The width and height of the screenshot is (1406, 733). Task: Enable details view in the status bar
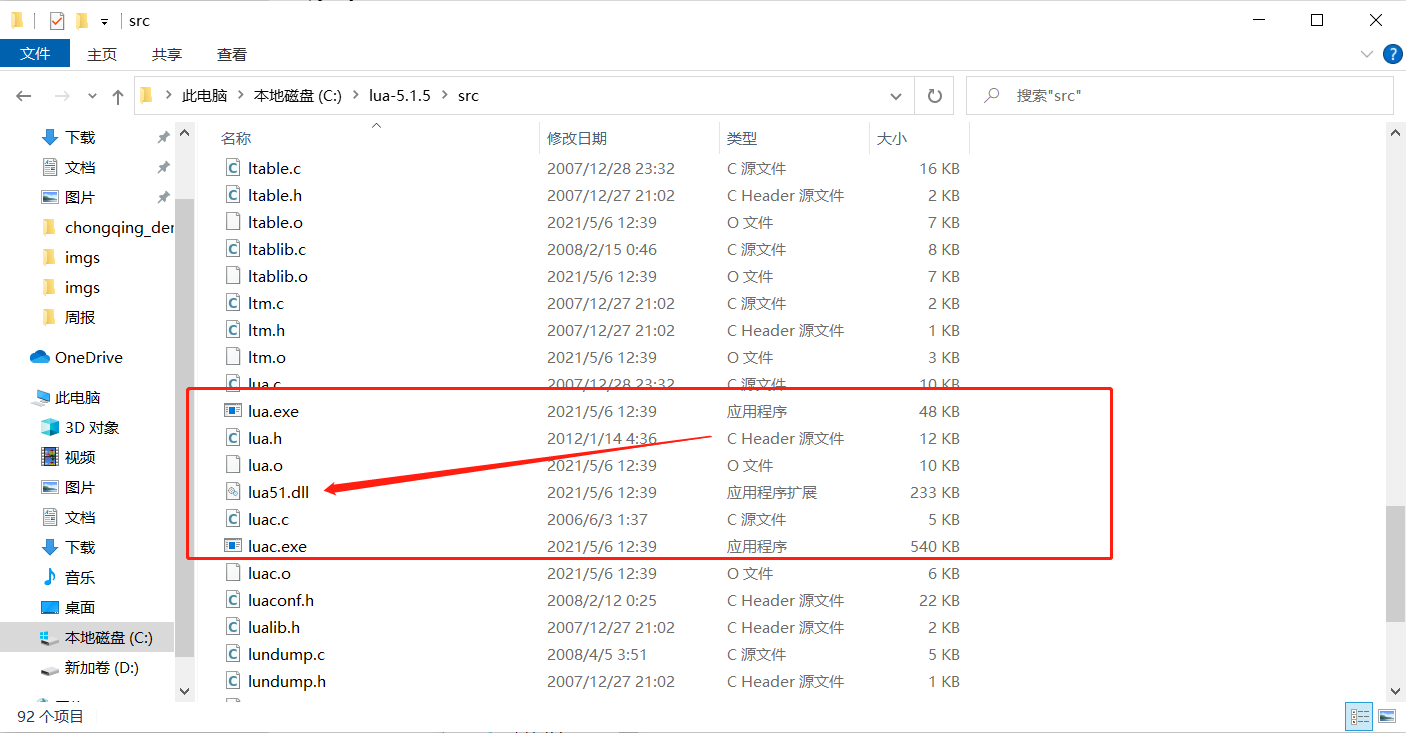1360,716
